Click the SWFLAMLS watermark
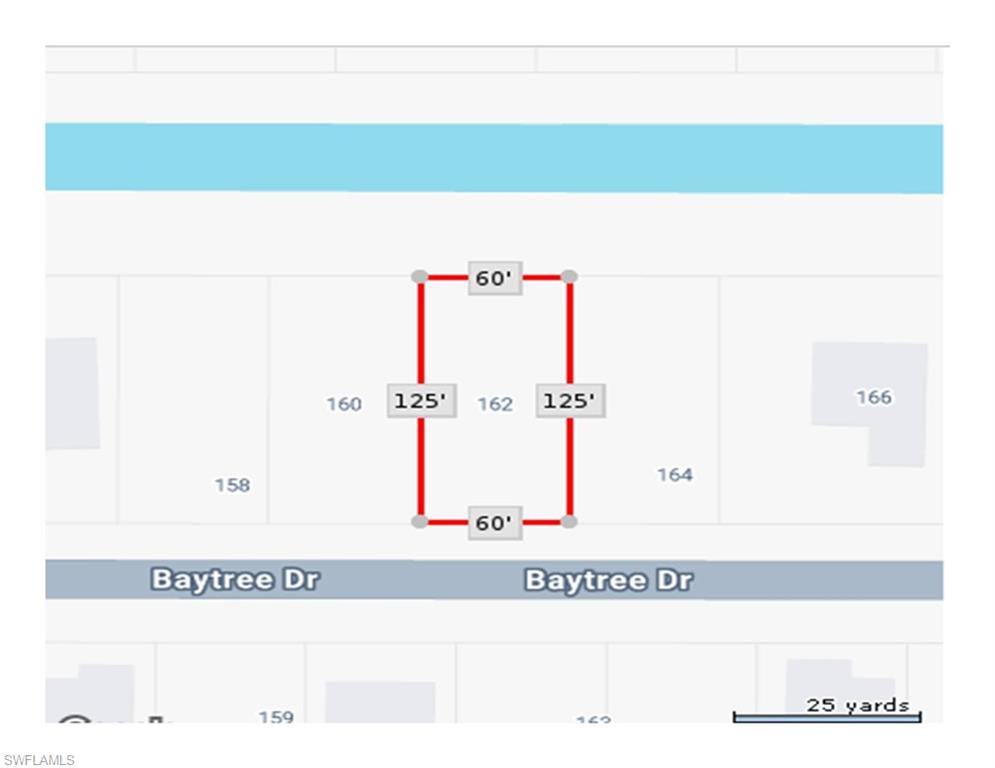Viewport: 995px width, 768px height. pyautogui.click(x=40, y=761)
